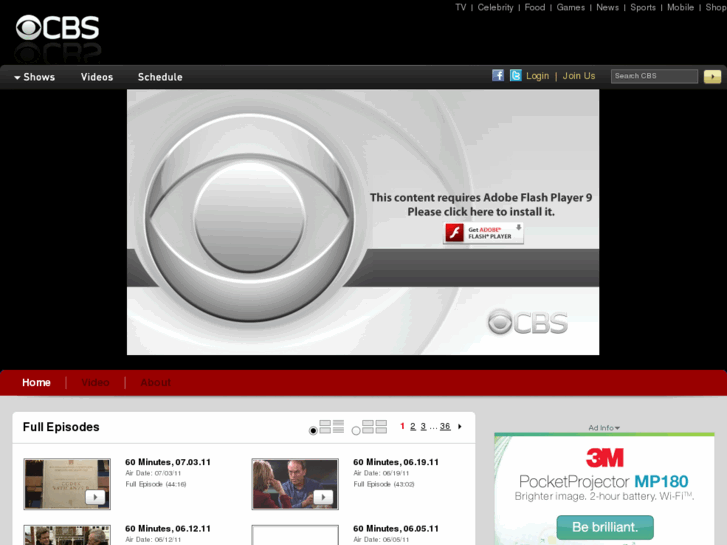Click the grid layout view icon
Image resolution: width=727 pixels, height=545 pixels.
(x=375, y=427)
